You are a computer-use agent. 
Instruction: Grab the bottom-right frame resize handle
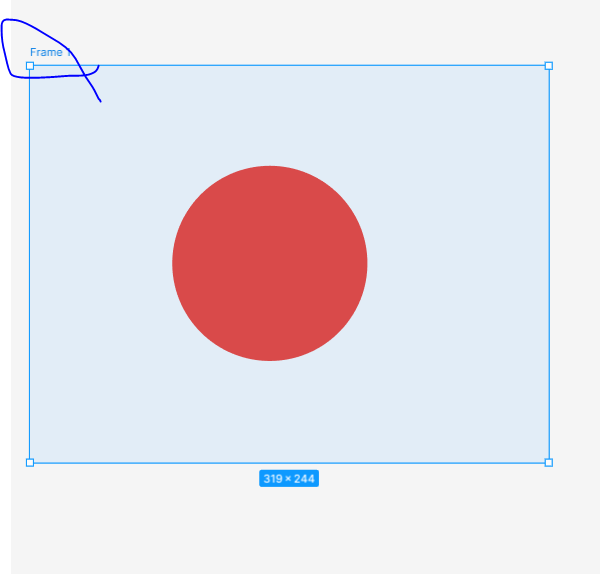coord(549,463)
